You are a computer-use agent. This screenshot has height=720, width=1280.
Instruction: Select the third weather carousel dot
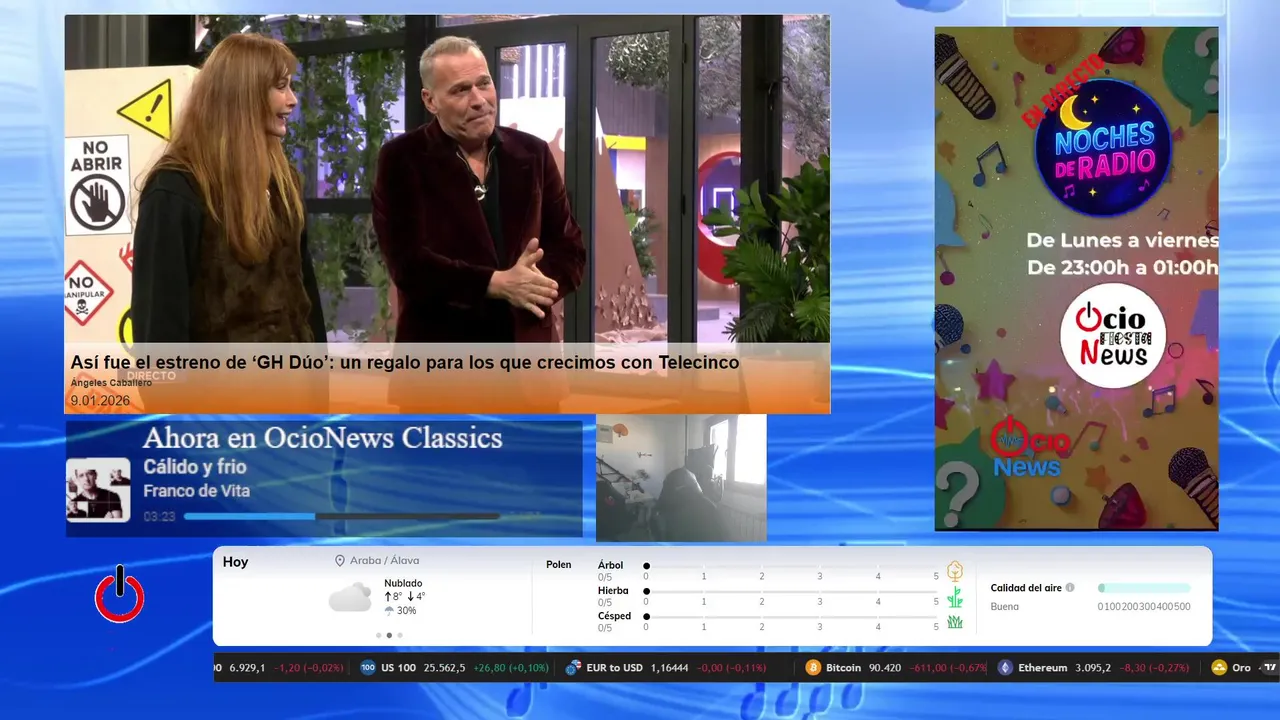tap(400, 635)
